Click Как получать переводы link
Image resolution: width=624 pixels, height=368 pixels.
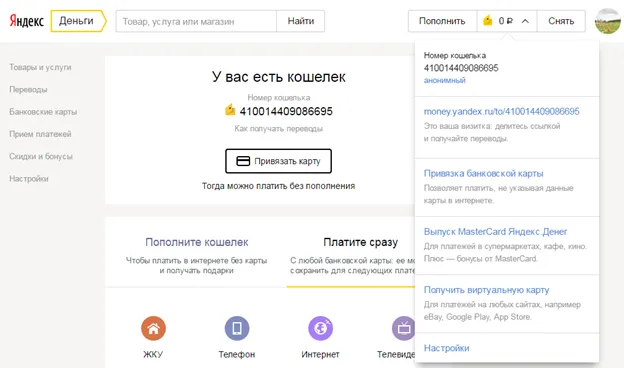pos(279,129)
